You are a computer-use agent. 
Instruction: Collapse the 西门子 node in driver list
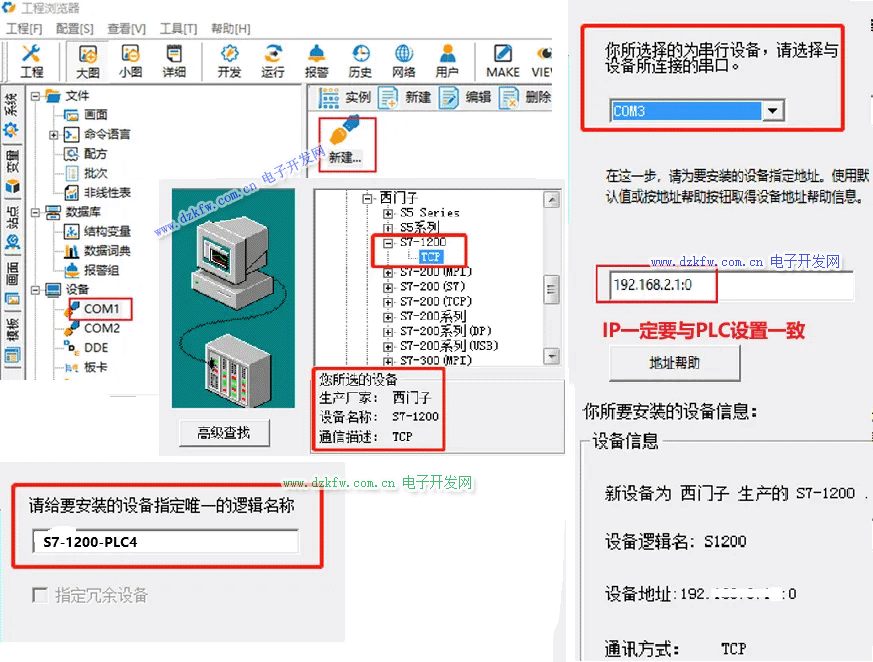[367, 198]
